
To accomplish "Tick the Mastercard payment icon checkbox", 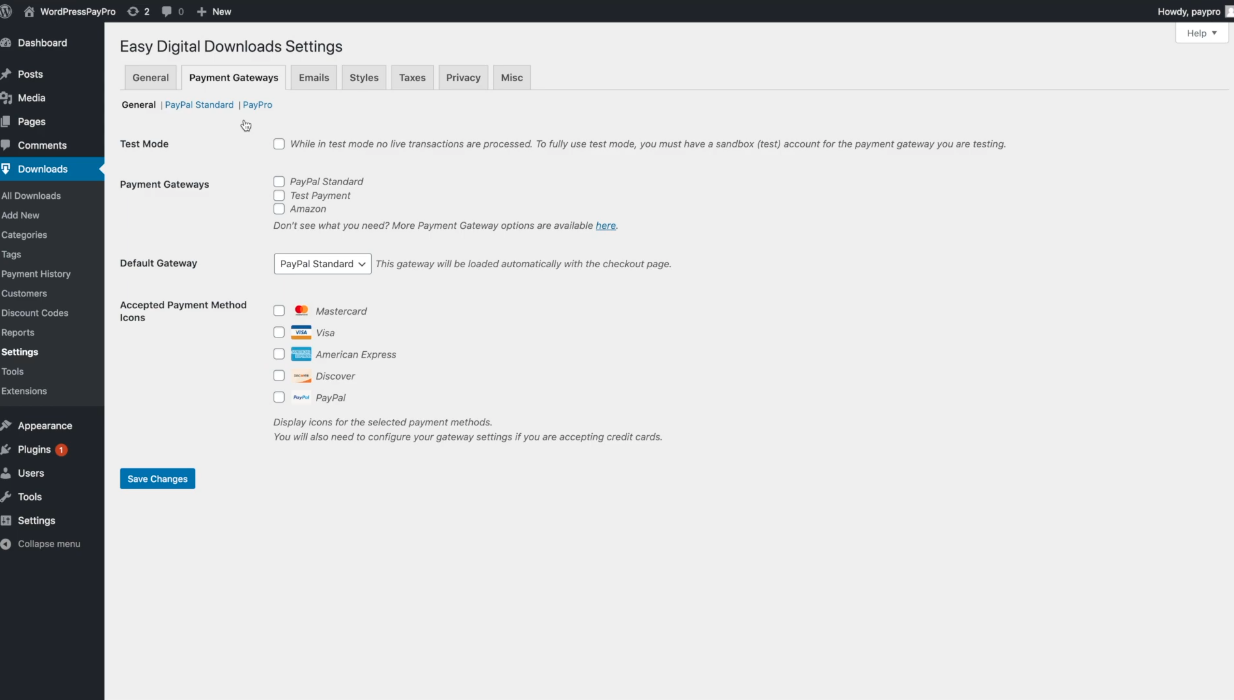I will pyautogui.click(x=279, y=311).
